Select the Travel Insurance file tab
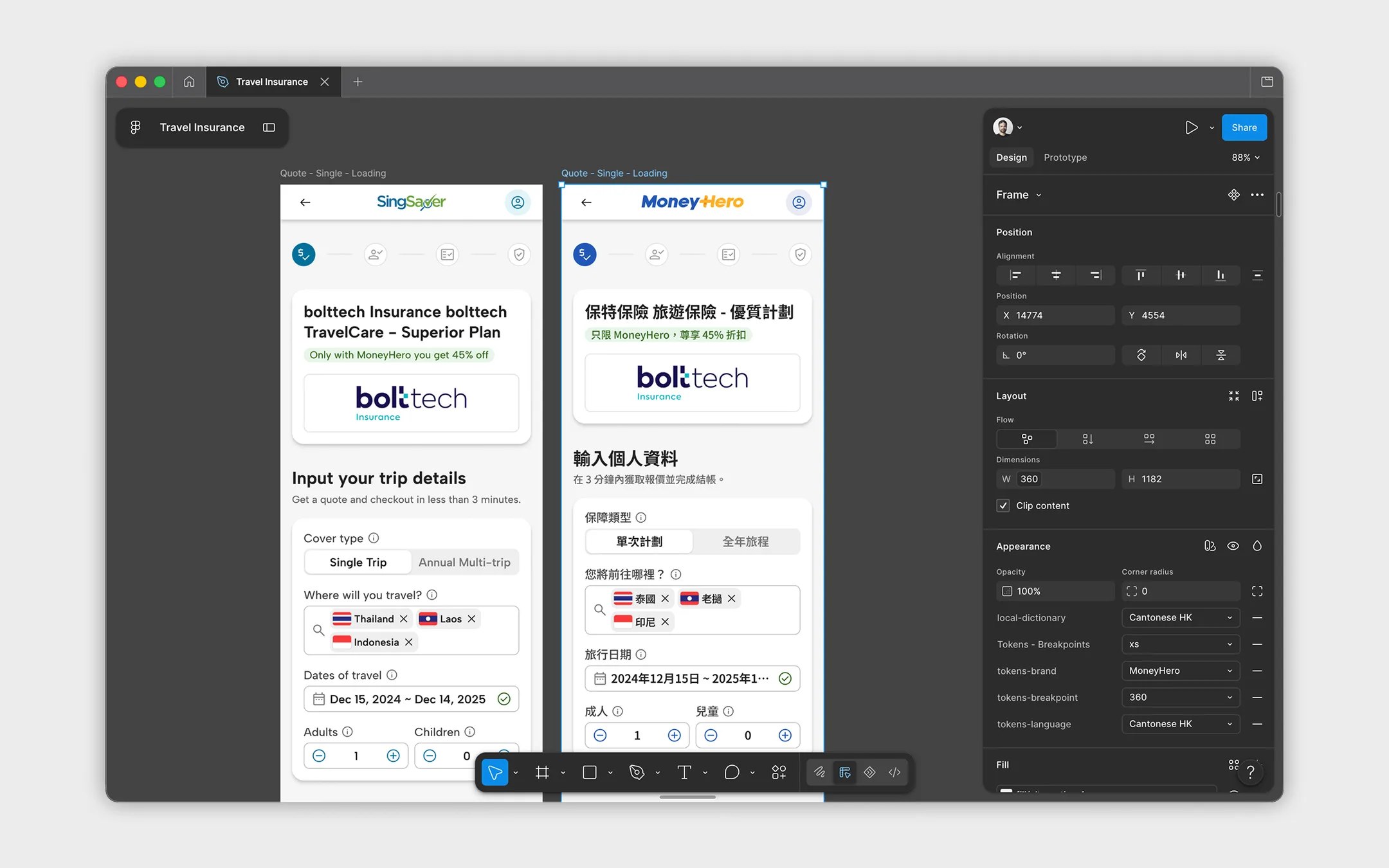 pyautogui.click(x=273, y=82)
